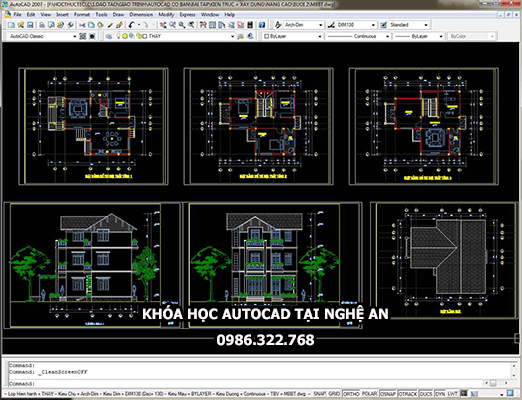This screenshot has width=522, height=400.
Task: Open the status bar tray menu arrow
Action: coord(502,395)
